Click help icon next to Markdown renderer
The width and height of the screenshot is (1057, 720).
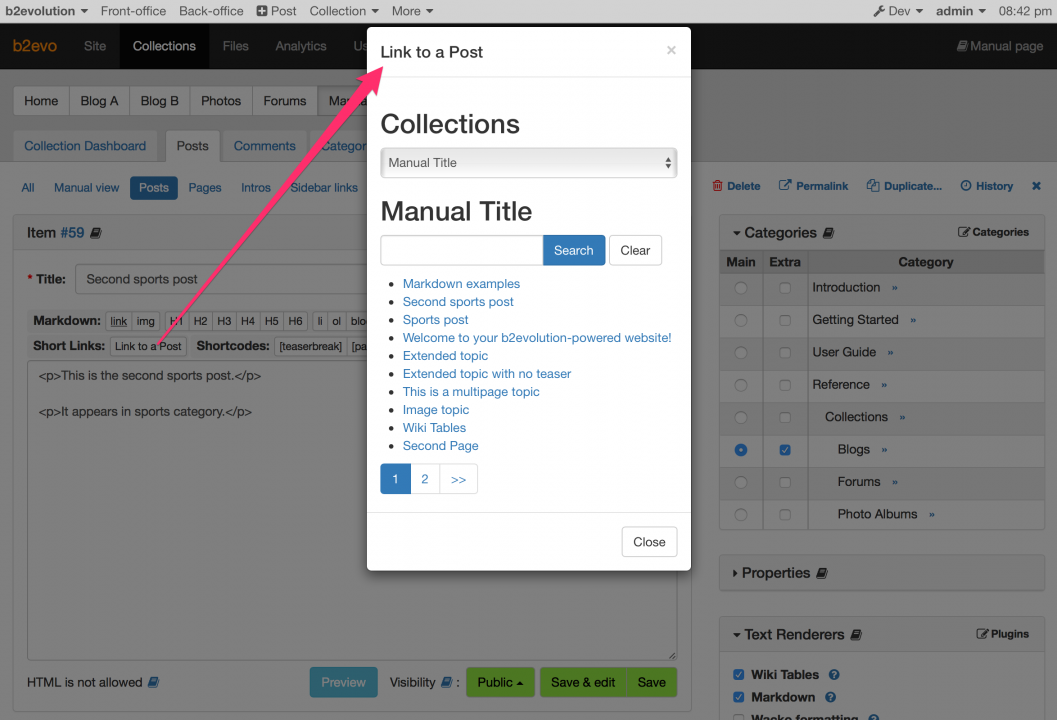pyautogui.click(x=830, y=697)
